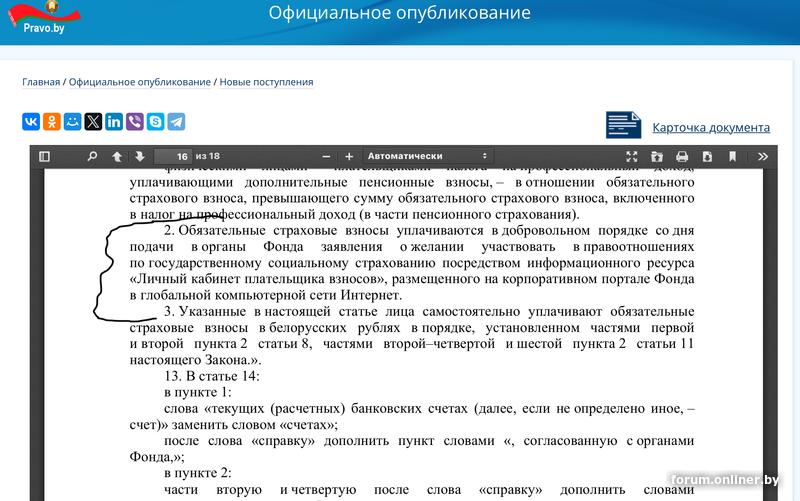Click the page number field showing 16
Viewport: 800px width, 501px height.
172,156
